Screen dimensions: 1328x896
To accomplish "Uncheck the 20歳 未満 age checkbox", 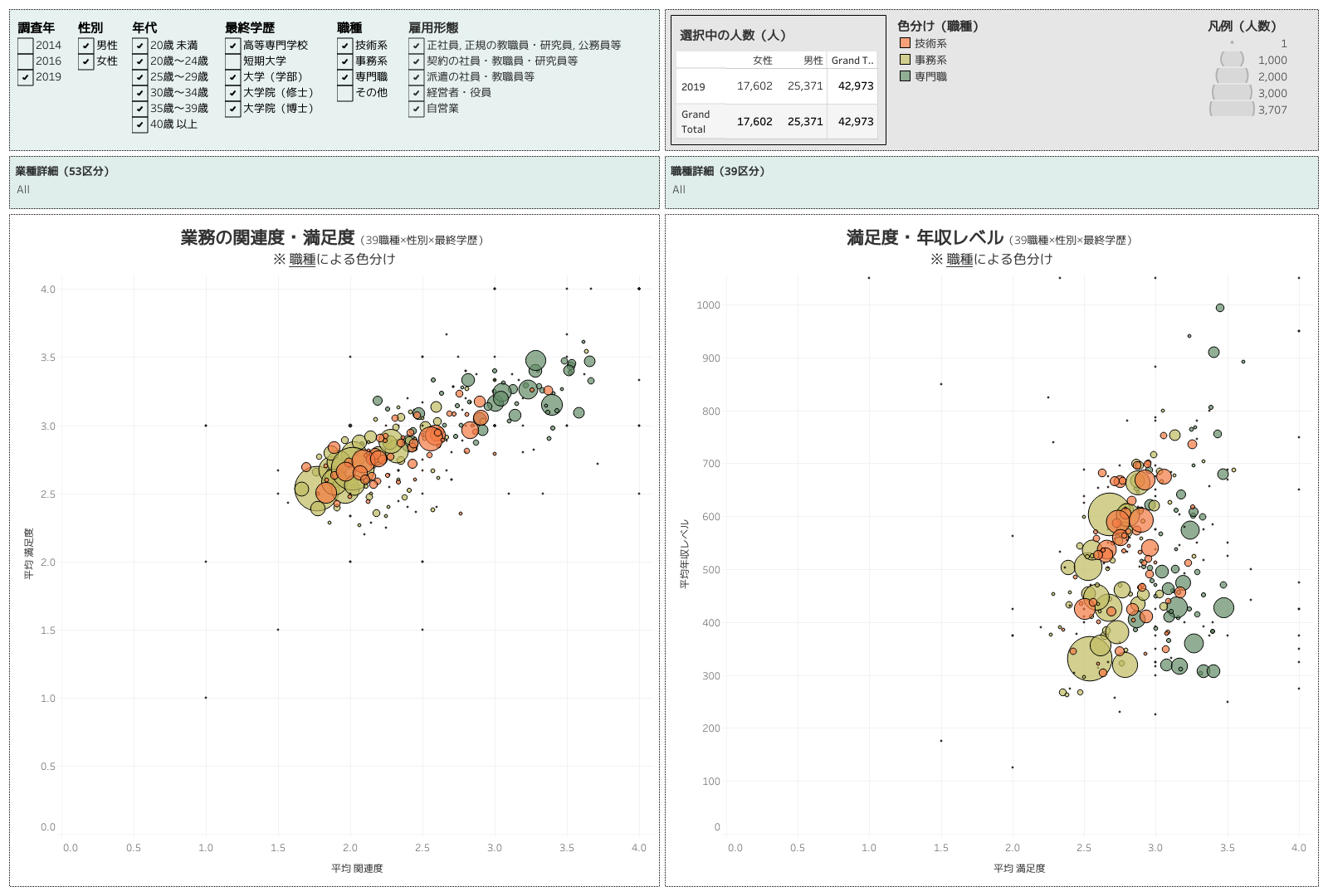I will 140,46.
